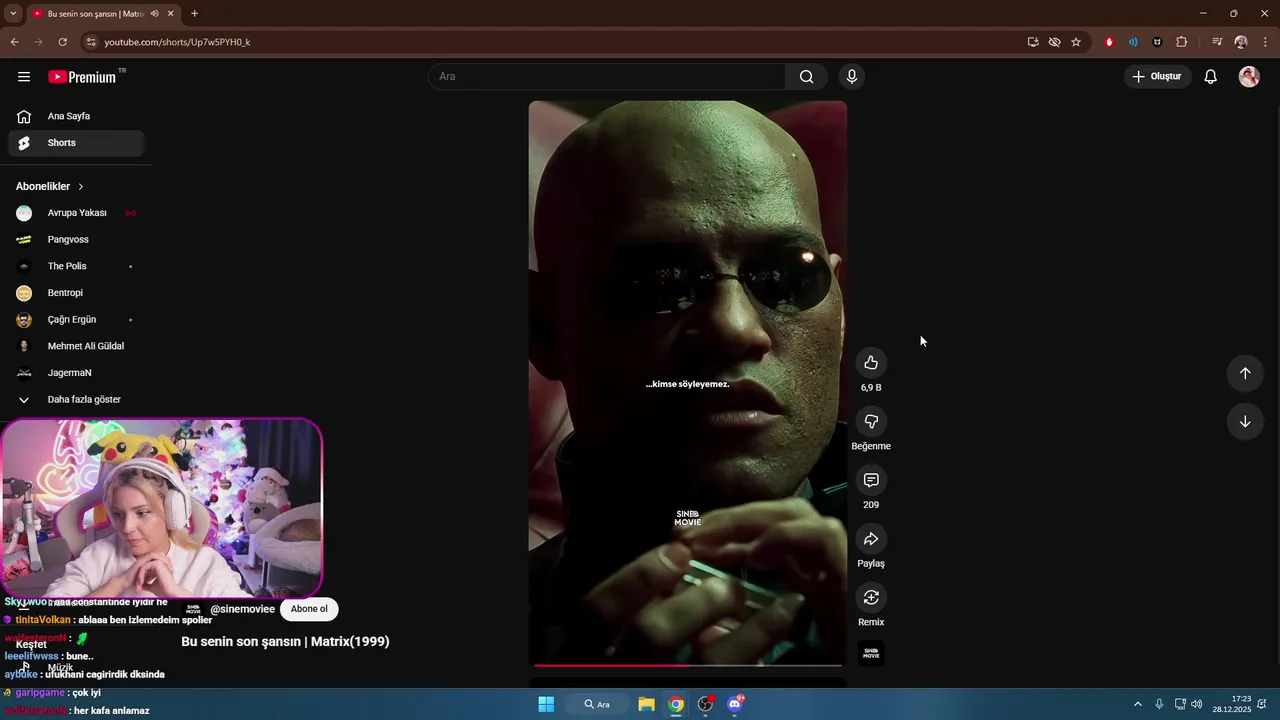Open volume control in system tray
Screen dimensions: 1280x720
1197,704
